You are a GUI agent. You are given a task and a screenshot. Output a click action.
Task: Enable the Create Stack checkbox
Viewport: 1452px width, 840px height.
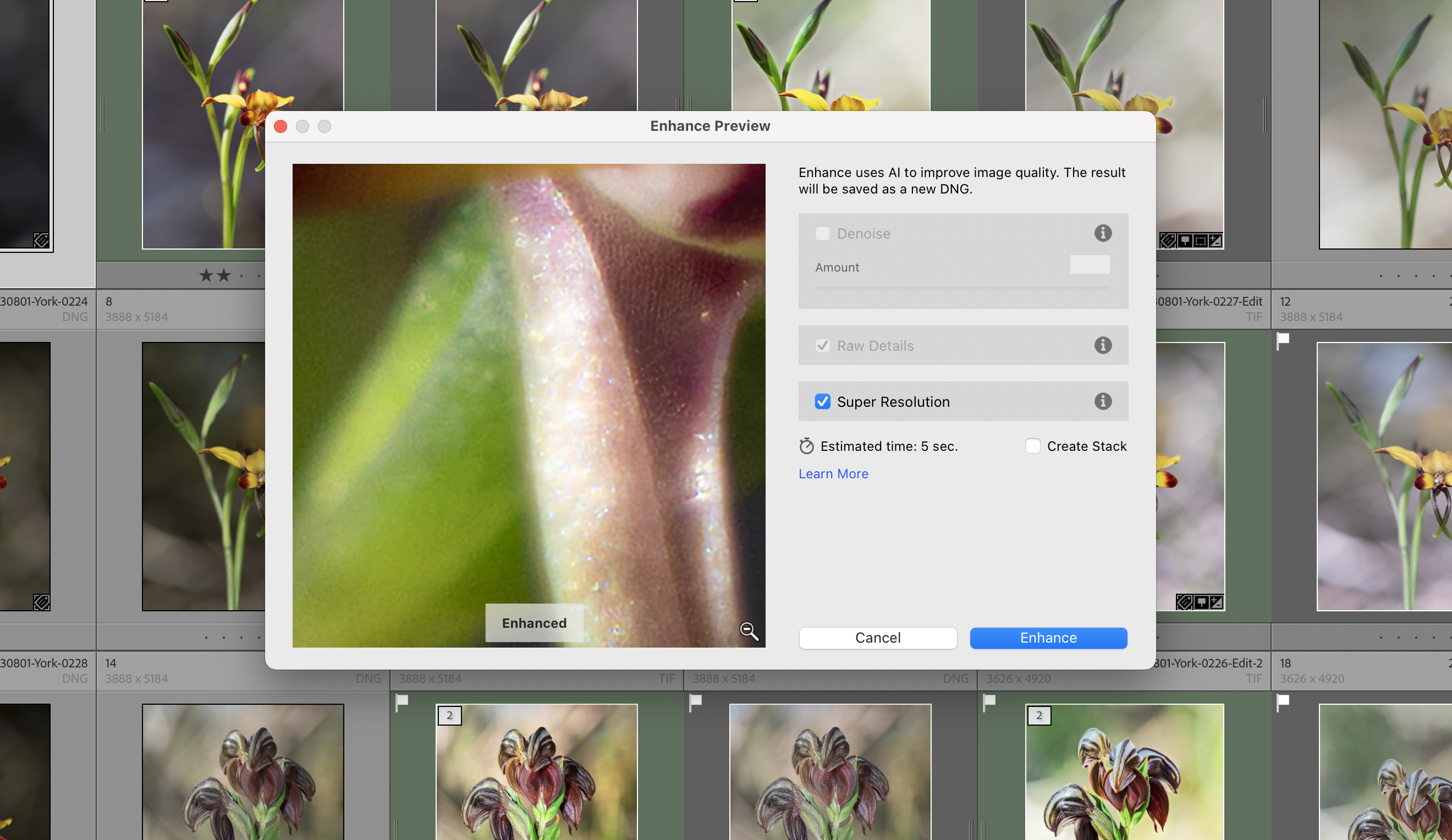(1032, 446)
